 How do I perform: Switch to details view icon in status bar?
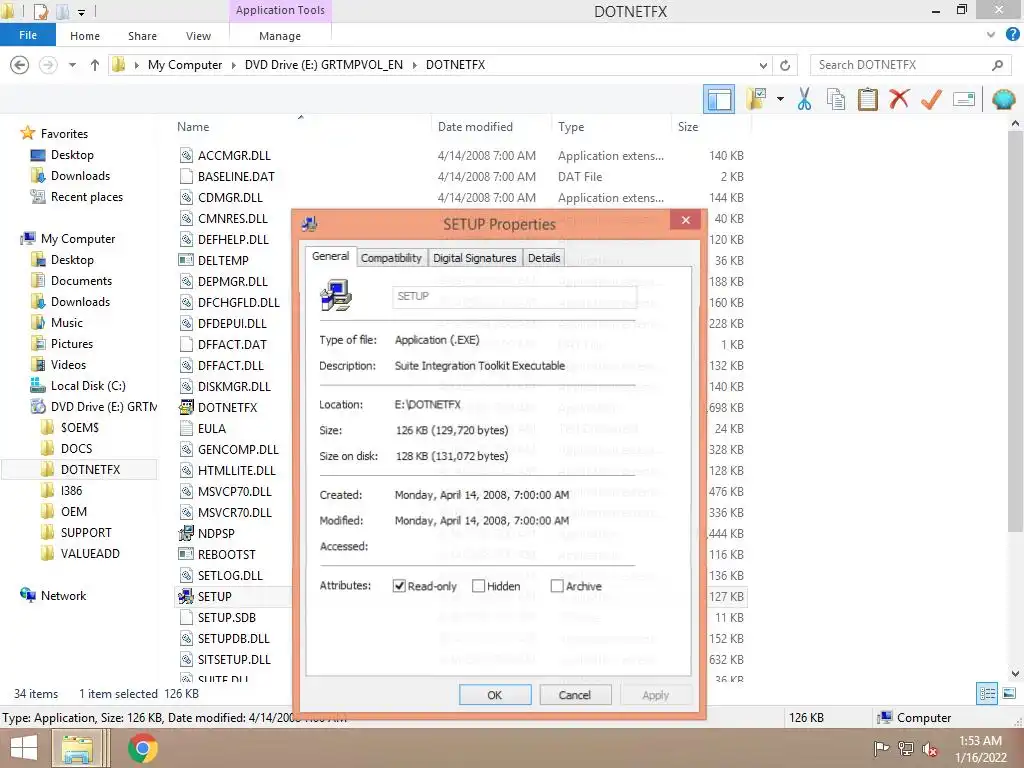pyautogui.click(x=987, y=694)
